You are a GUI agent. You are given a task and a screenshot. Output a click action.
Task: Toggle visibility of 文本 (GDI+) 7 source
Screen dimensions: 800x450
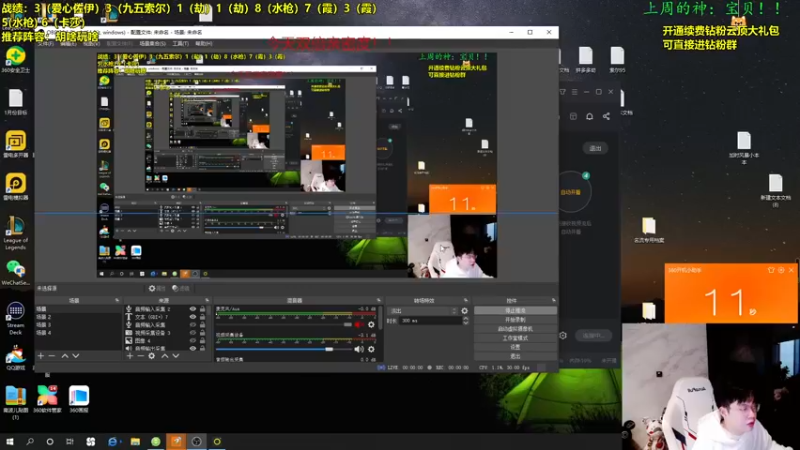pyautogui.click(x=193, y=317)
